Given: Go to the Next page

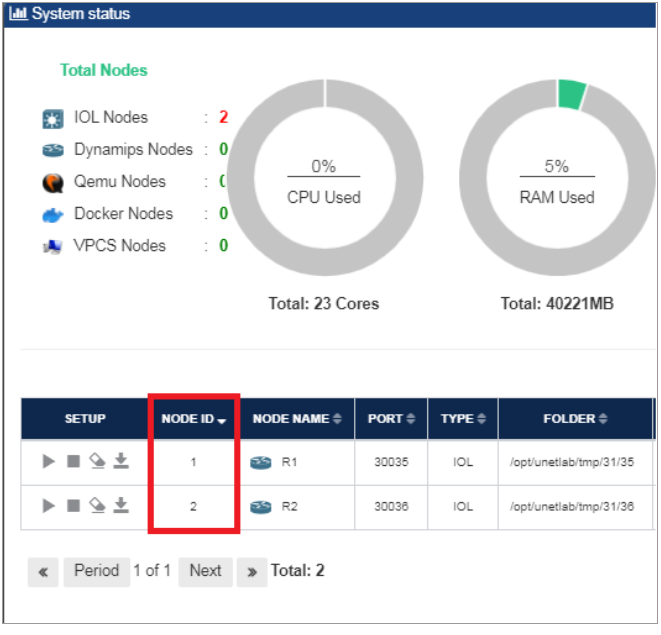Looking at the screenshot, I should (205, 571).
